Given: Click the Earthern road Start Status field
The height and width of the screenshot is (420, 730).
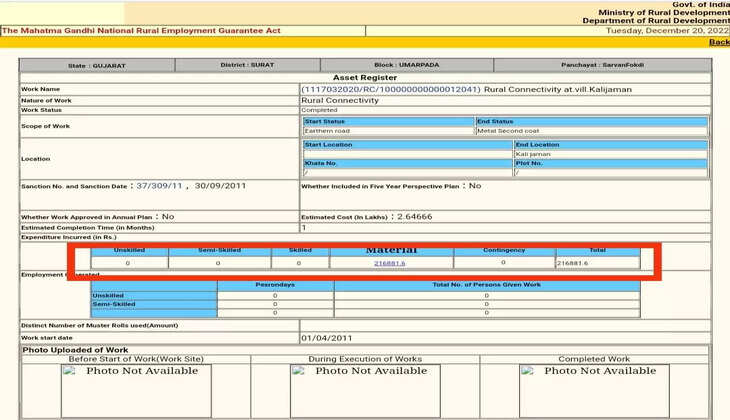Looking at the screenshot, I should coord(388,131).
